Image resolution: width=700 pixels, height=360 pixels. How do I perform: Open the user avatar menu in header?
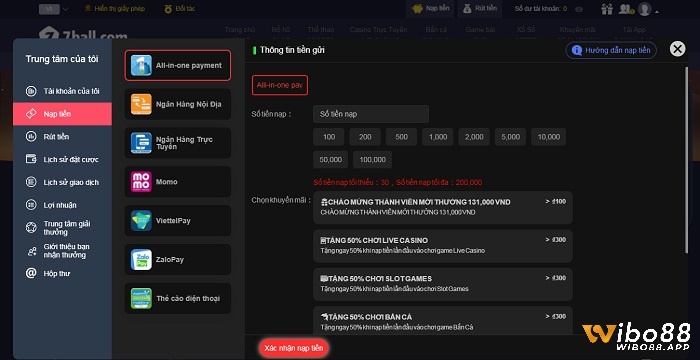coord(644,8)
